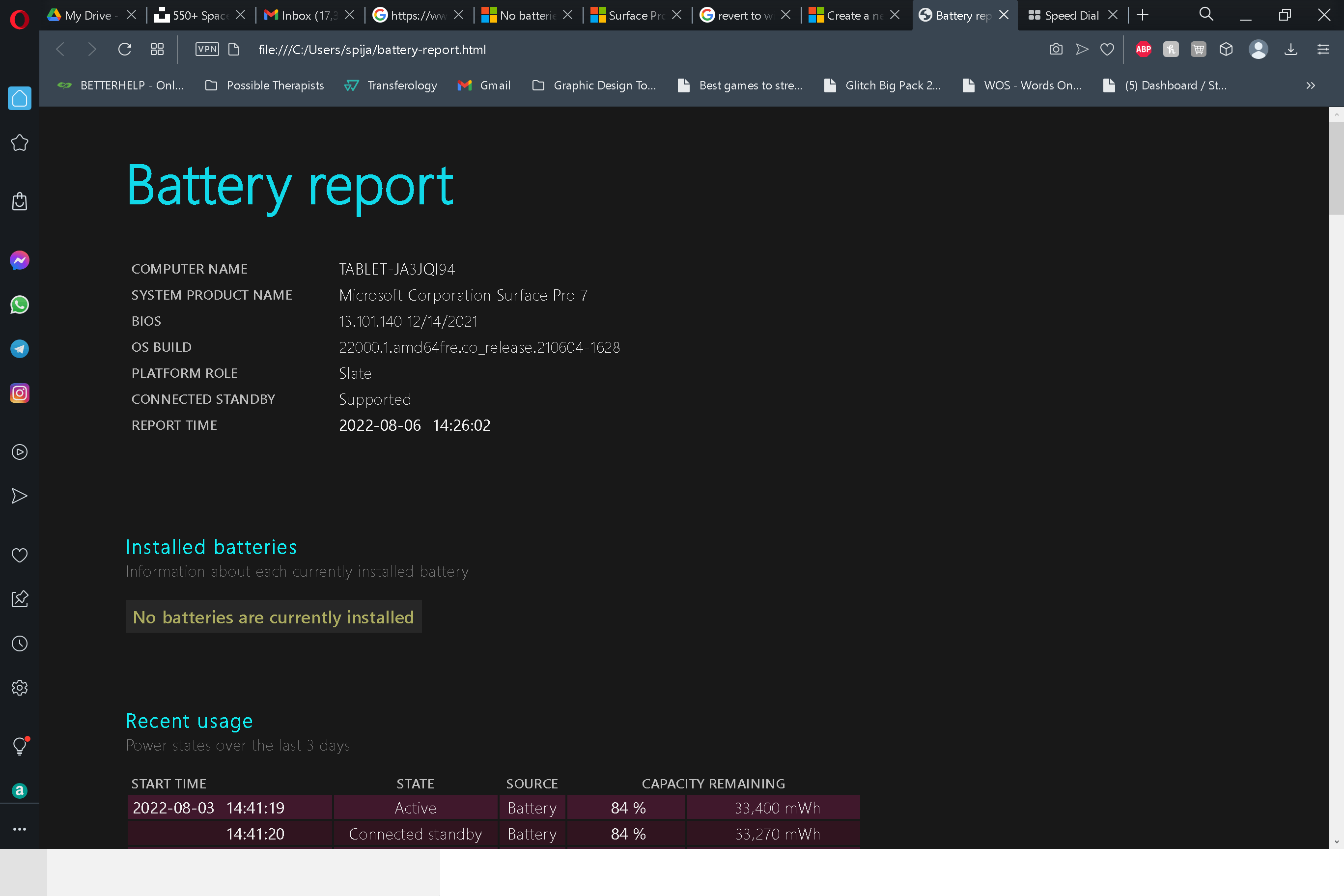This screenshot has height=896, width=1344.
Task: Add page to bookmarks heart icon
Action: [1107, 50]
